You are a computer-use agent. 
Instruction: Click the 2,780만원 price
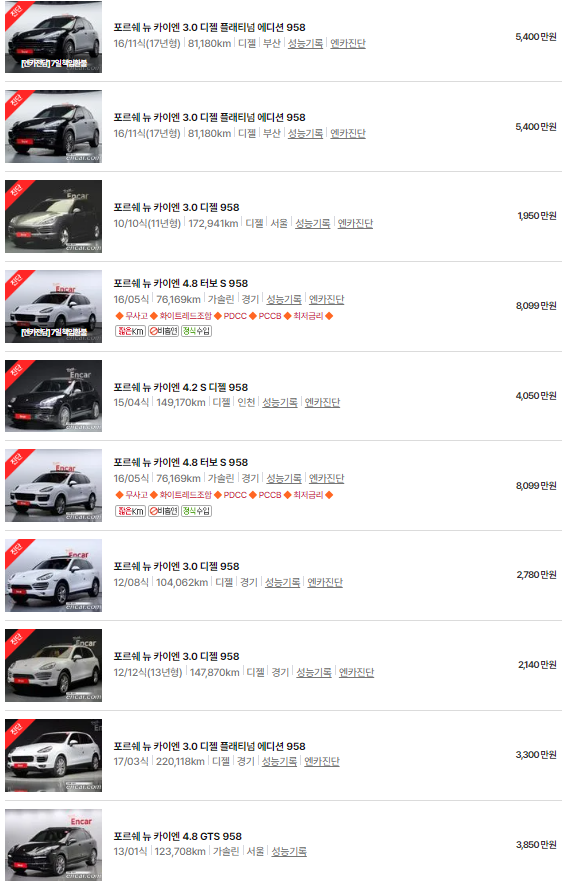(x=536, y=575)
